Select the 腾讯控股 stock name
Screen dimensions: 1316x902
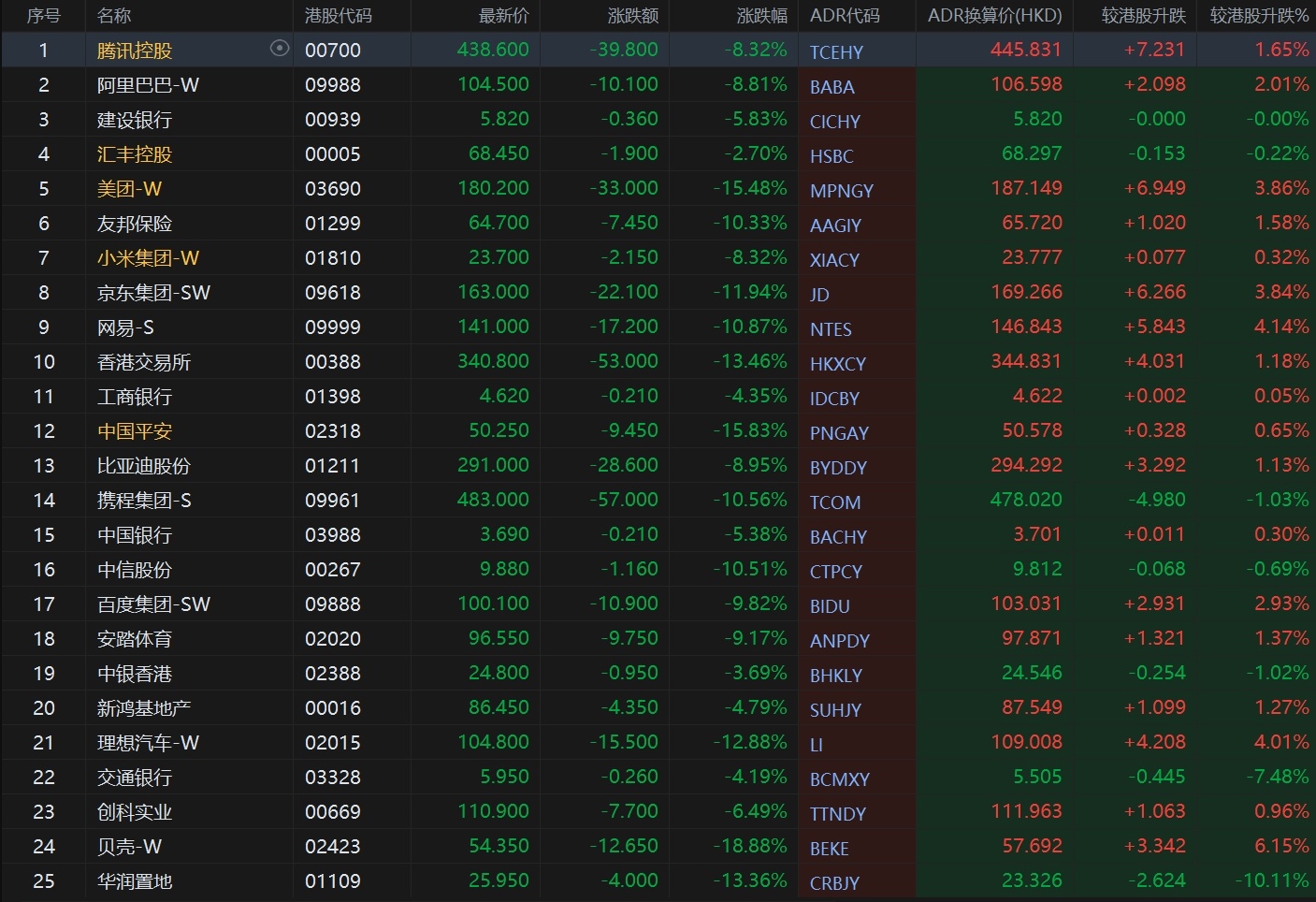coord(135,51)
